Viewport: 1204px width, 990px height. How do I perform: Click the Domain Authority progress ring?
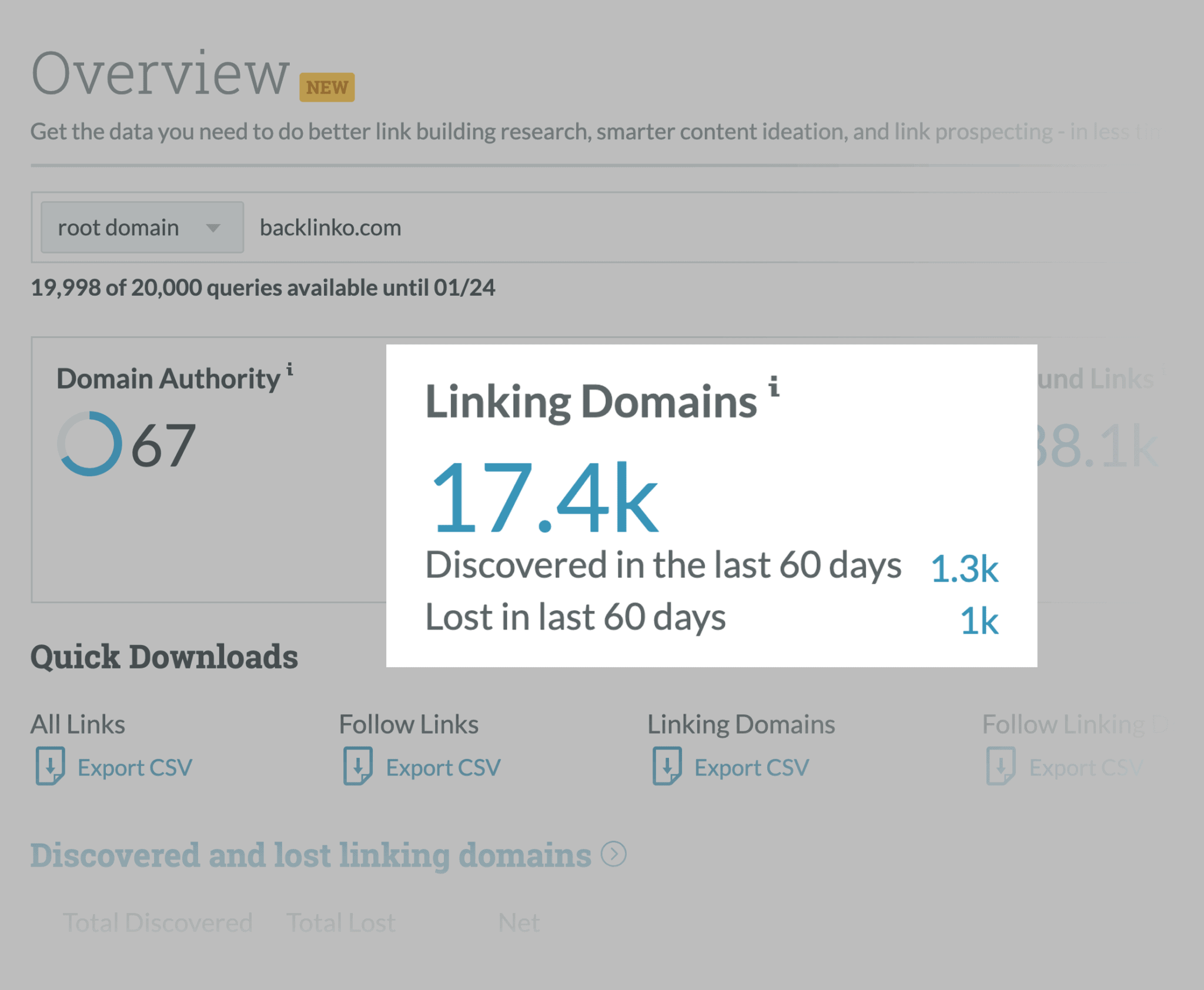coord(90,444)
